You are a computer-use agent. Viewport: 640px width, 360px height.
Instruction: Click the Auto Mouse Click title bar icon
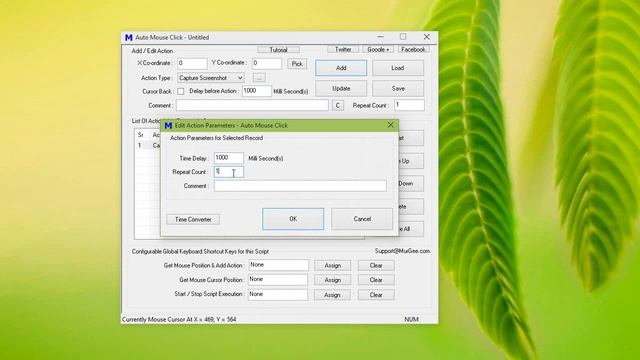tap(129, 38)
